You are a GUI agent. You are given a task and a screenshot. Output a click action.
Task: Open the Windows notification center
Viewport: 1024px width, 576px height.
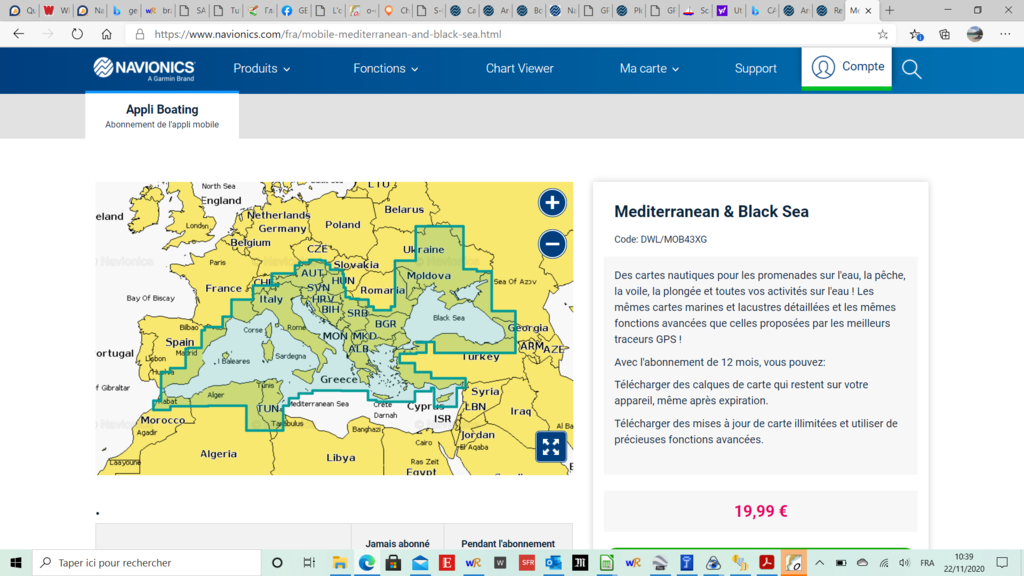point(1002,562)
